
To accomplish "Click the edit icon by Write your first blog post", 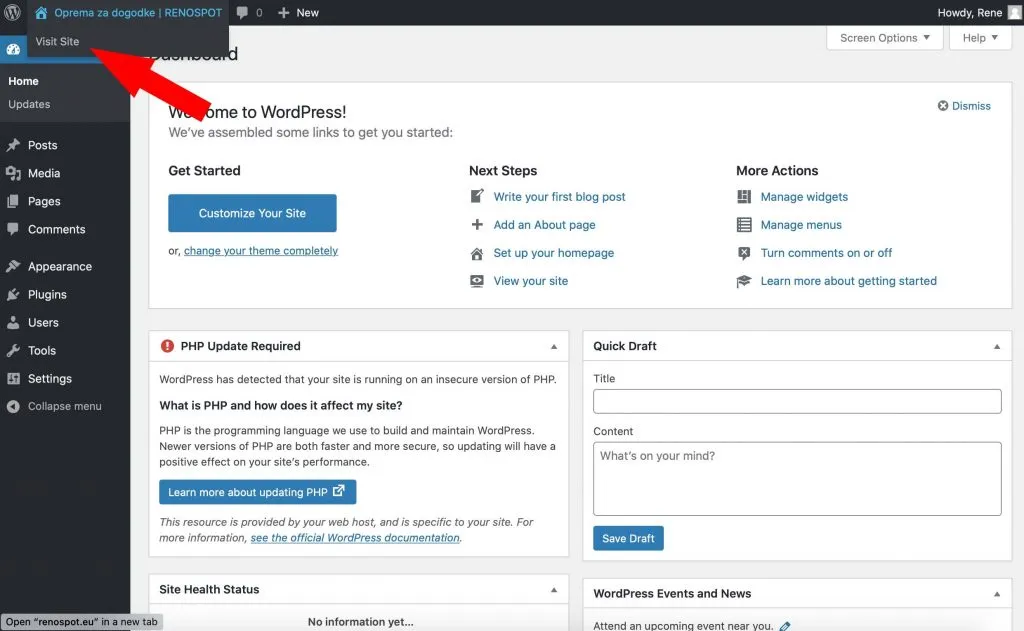I will point(477,196).
